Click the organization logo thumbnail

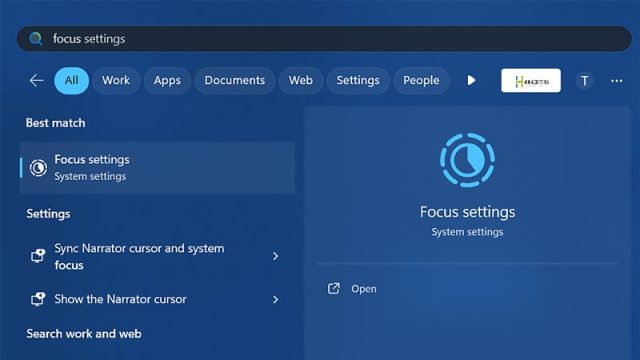pyautogui.click(x=531, y=81)
